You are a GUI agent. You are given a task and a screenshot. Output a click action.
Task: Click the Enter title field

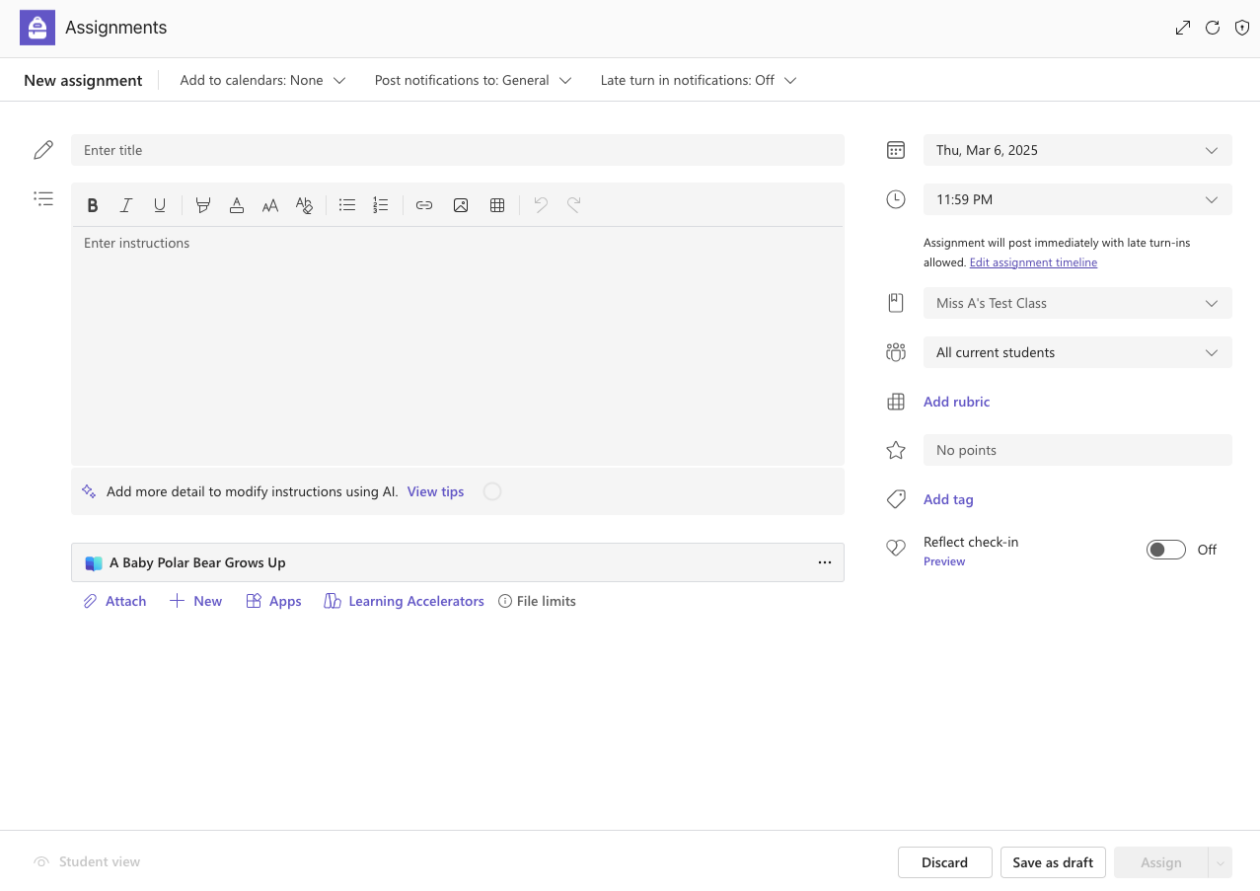pos(457,151)
